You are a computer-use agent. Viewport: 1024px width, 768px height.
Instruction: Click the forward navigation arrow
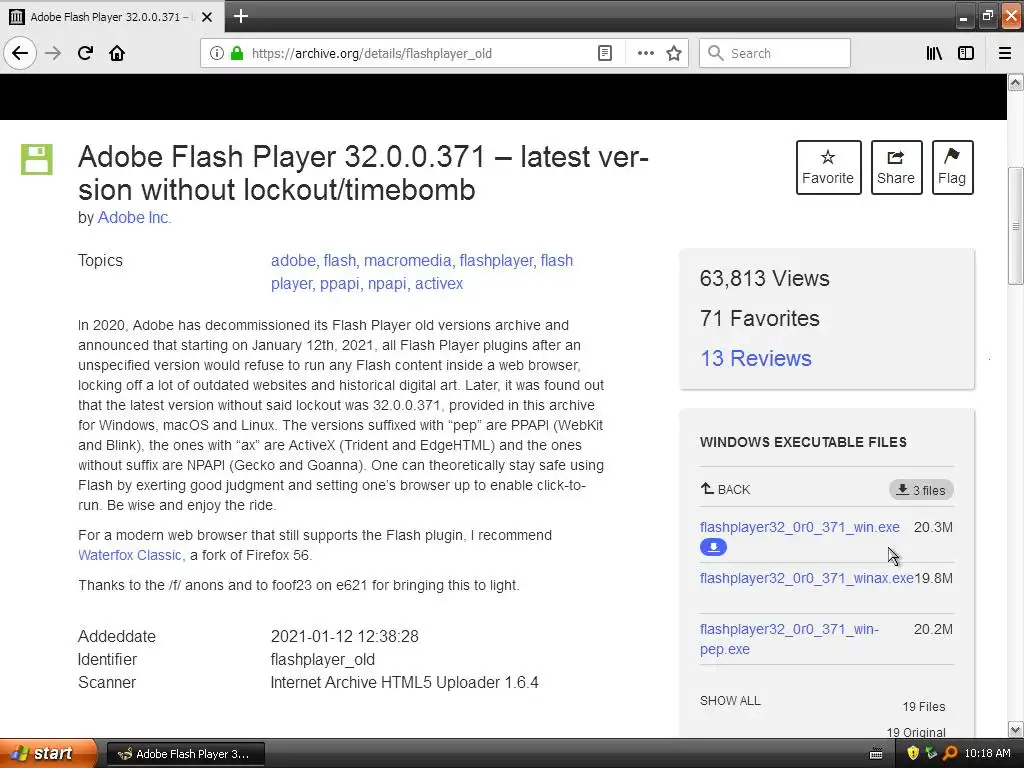tap(53, 53)
